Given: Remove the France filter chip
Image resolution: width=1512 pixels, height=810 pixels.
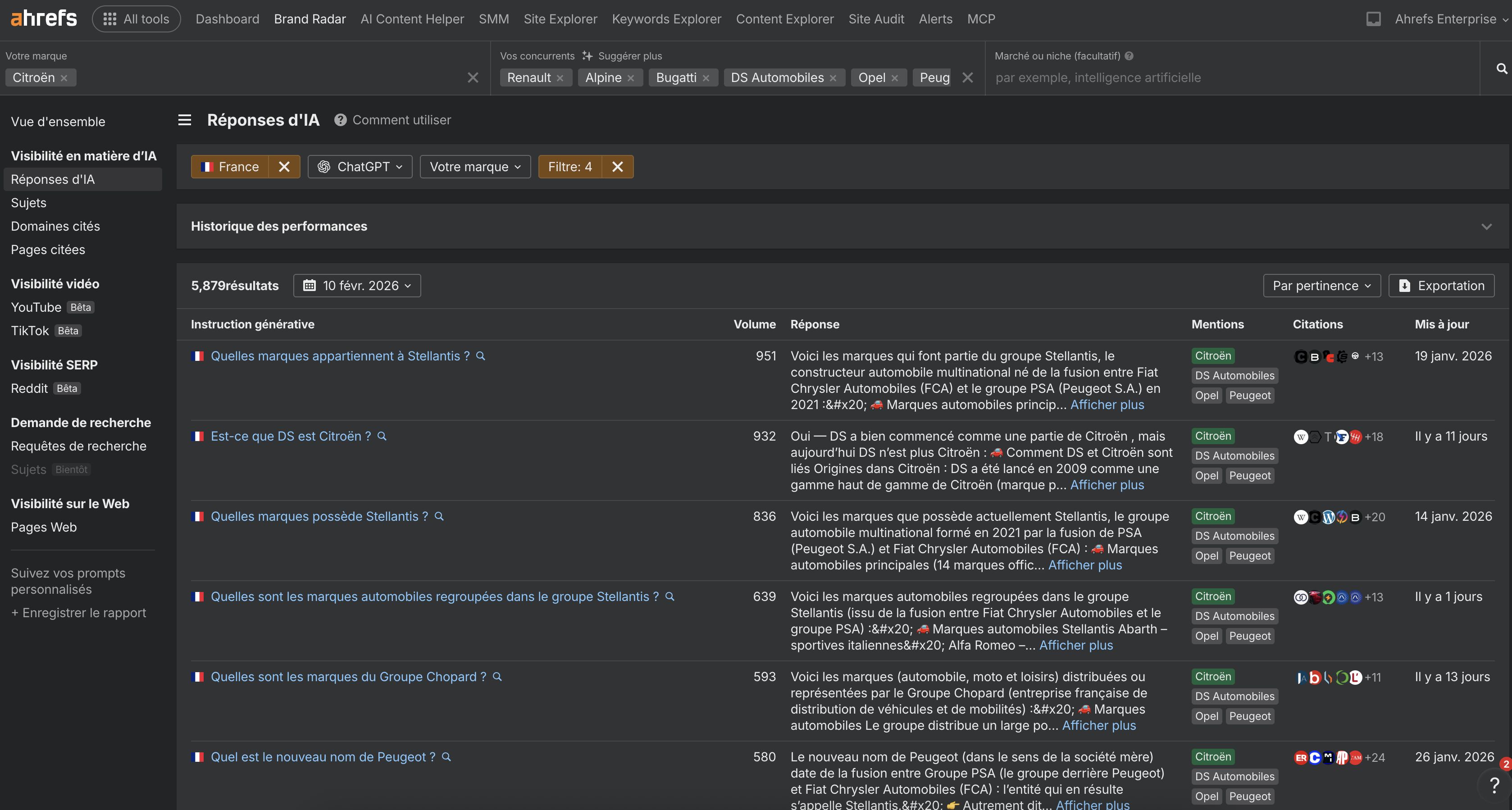Looking at the screenshot, I should coord(284,166).
